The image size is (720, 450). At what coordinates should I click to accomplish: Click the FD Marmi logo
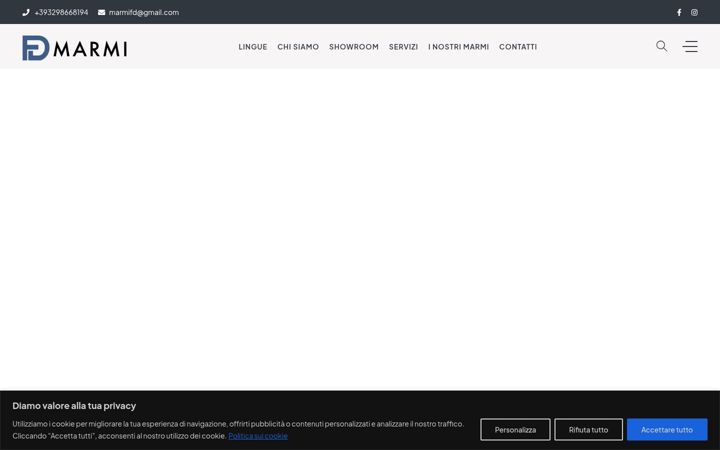(x=75, y=48)
